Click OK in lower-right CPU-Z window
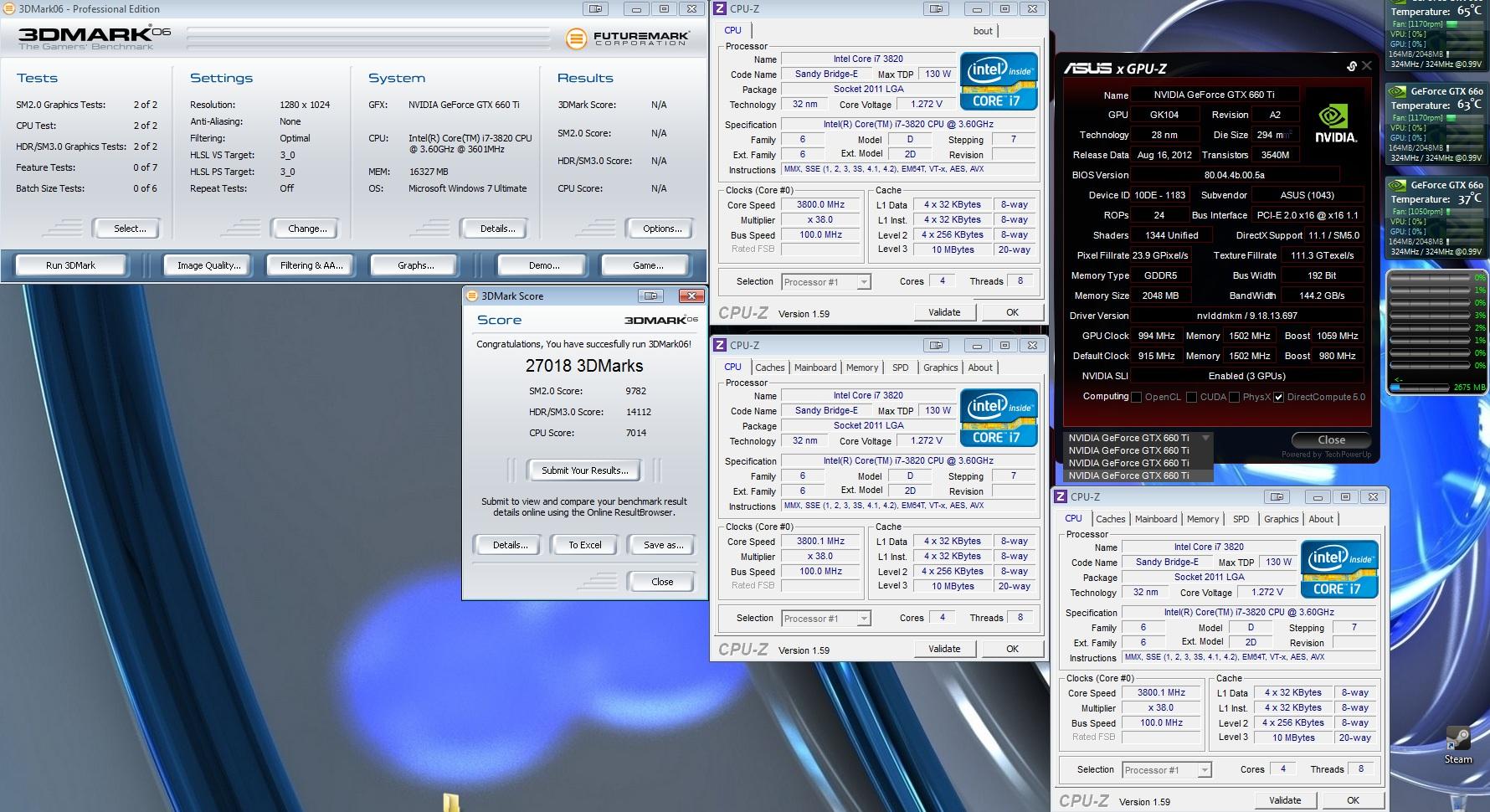The width and height of the screenshot is (1490, 812). point(1353,800)
